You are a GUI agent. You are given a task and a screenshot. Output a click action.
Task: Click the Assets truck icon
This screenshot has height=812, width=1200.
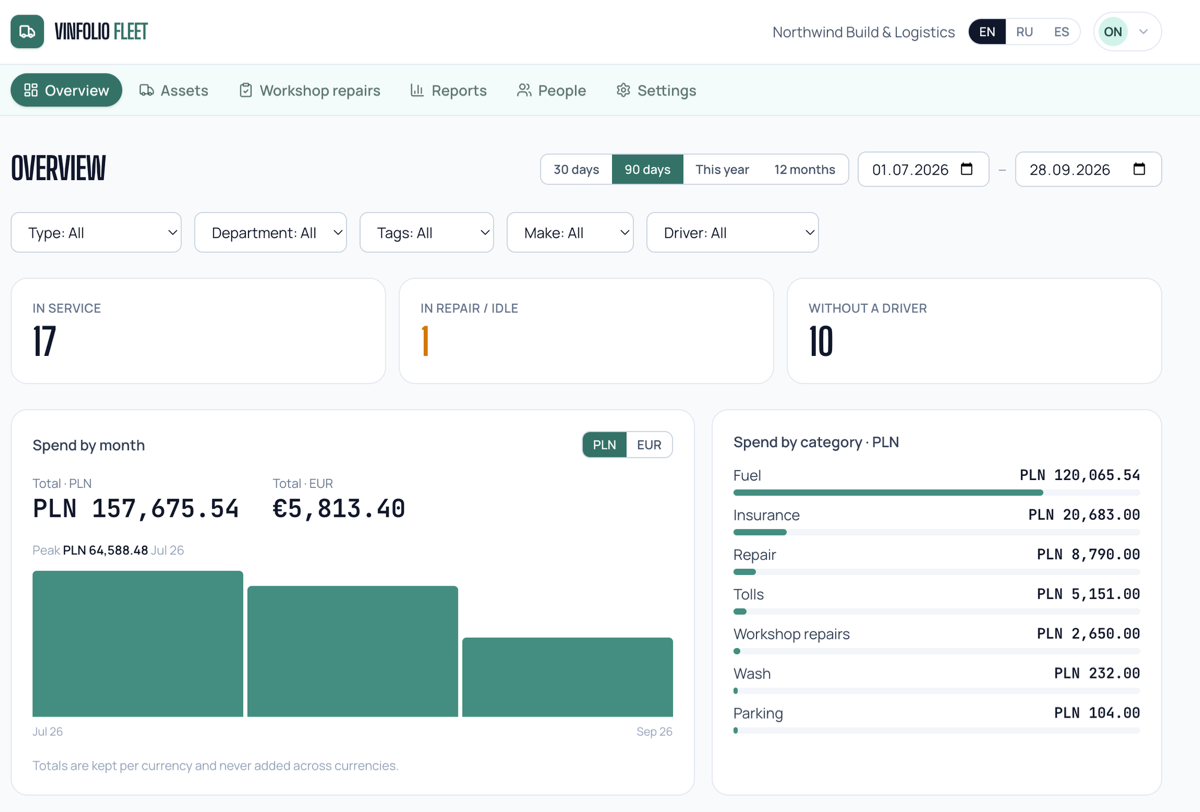point(146,90)
